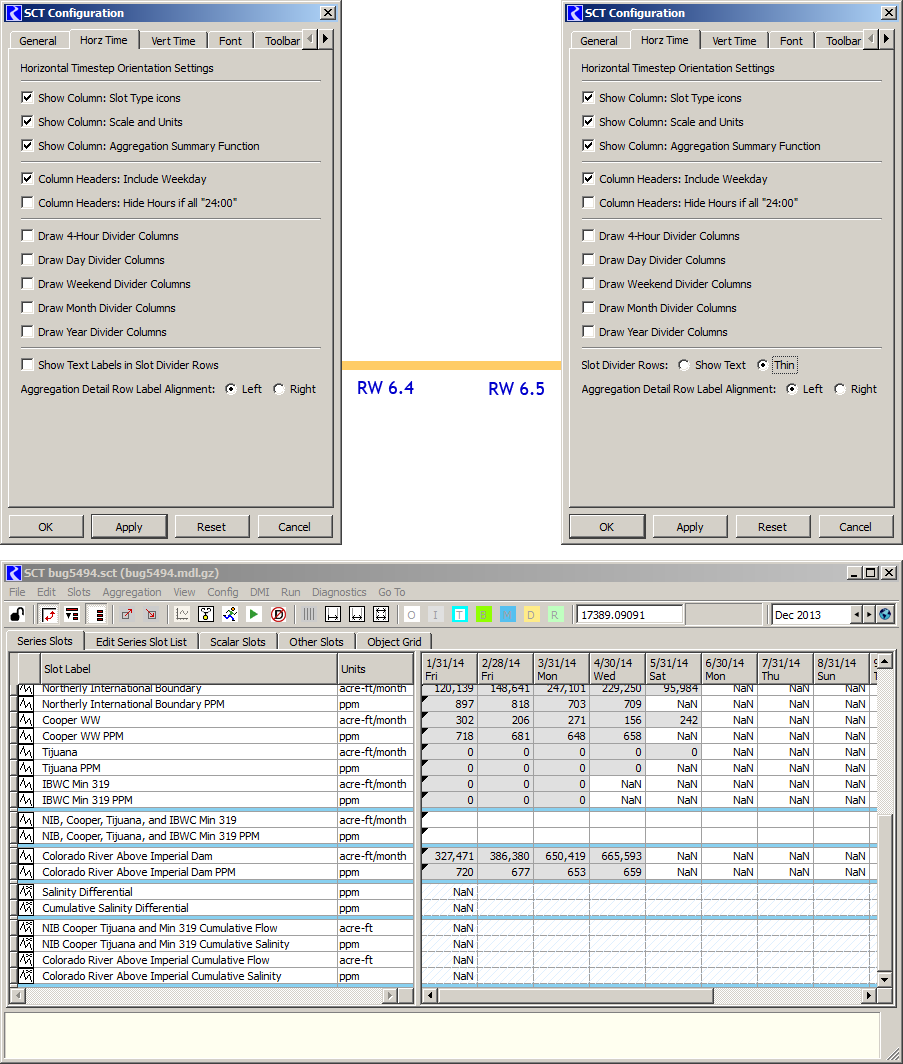The height and width of the screenshot is (1064, 903).
Task: Click OK in RW 6.5 dialog
Action: click(x=607, y=527)
